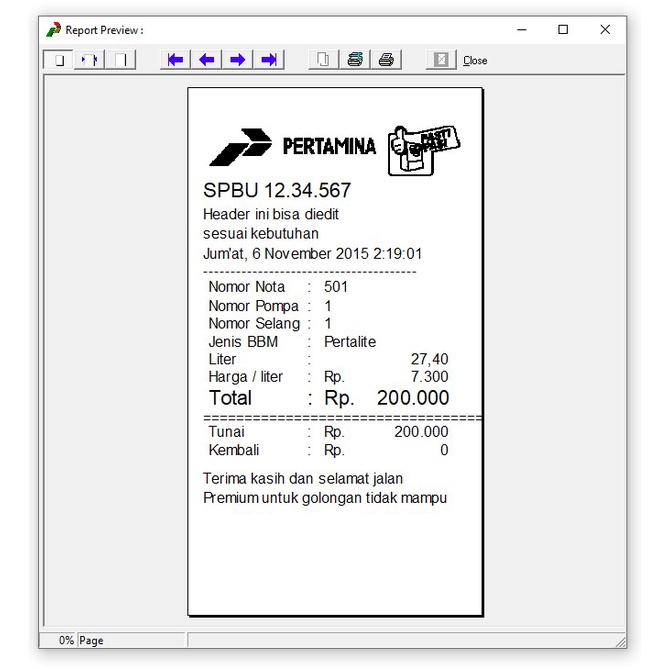Image resolution: width=669 pixels, height=669 pixels.
Task: Click 'Premium untuk golongan tidak mampu' line
Action: pos(325,498)
